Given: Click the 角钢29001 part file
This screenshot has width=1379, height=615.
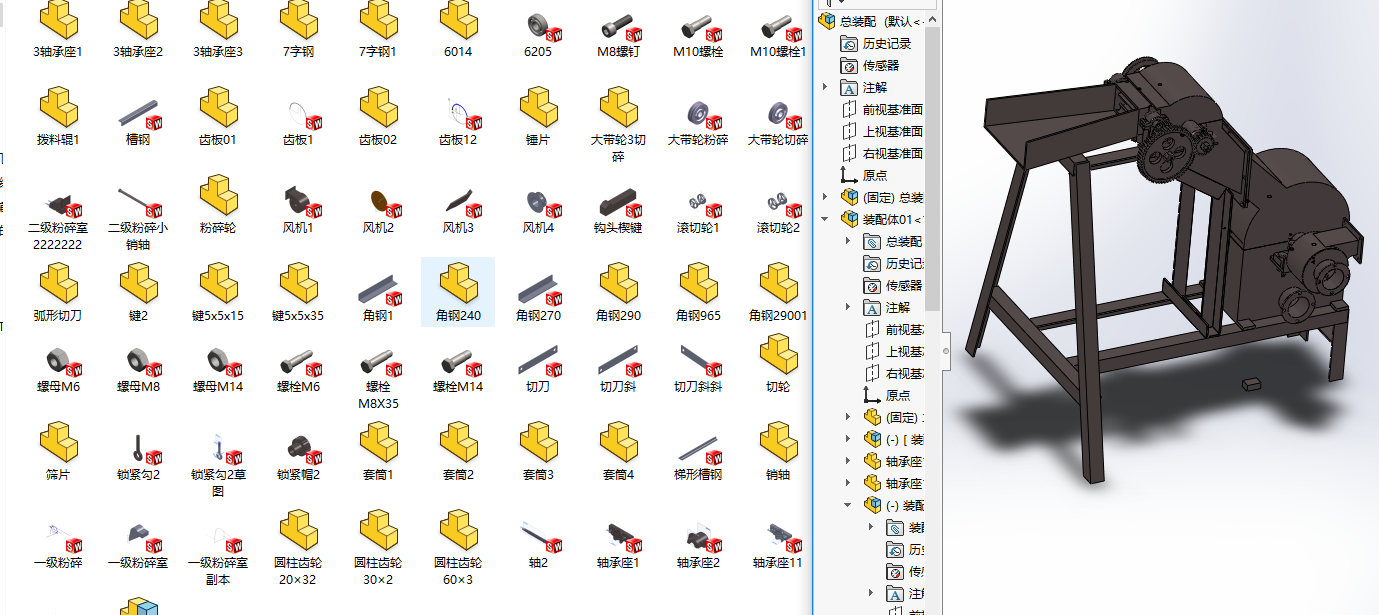Looking at the screenshot, I should click(778, 292).
